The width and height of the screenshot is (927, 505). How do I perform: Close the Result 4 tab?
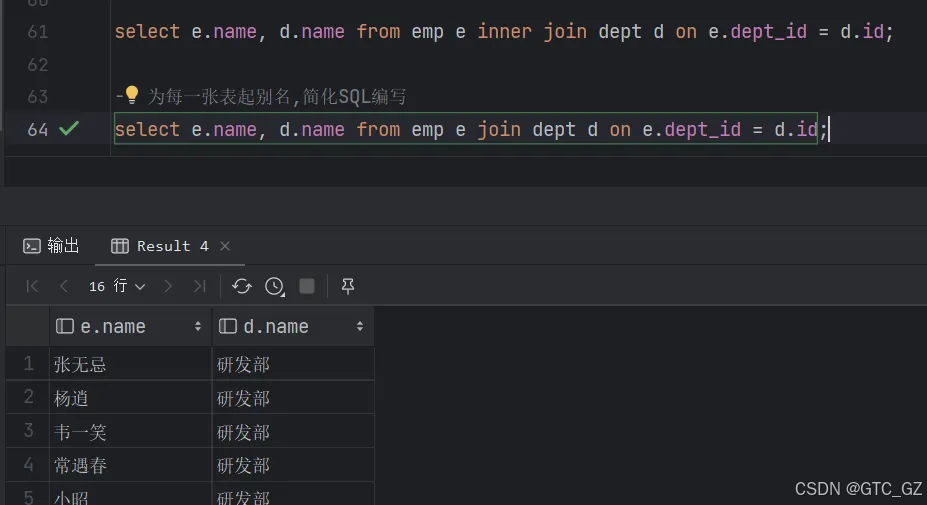point(225,246)
